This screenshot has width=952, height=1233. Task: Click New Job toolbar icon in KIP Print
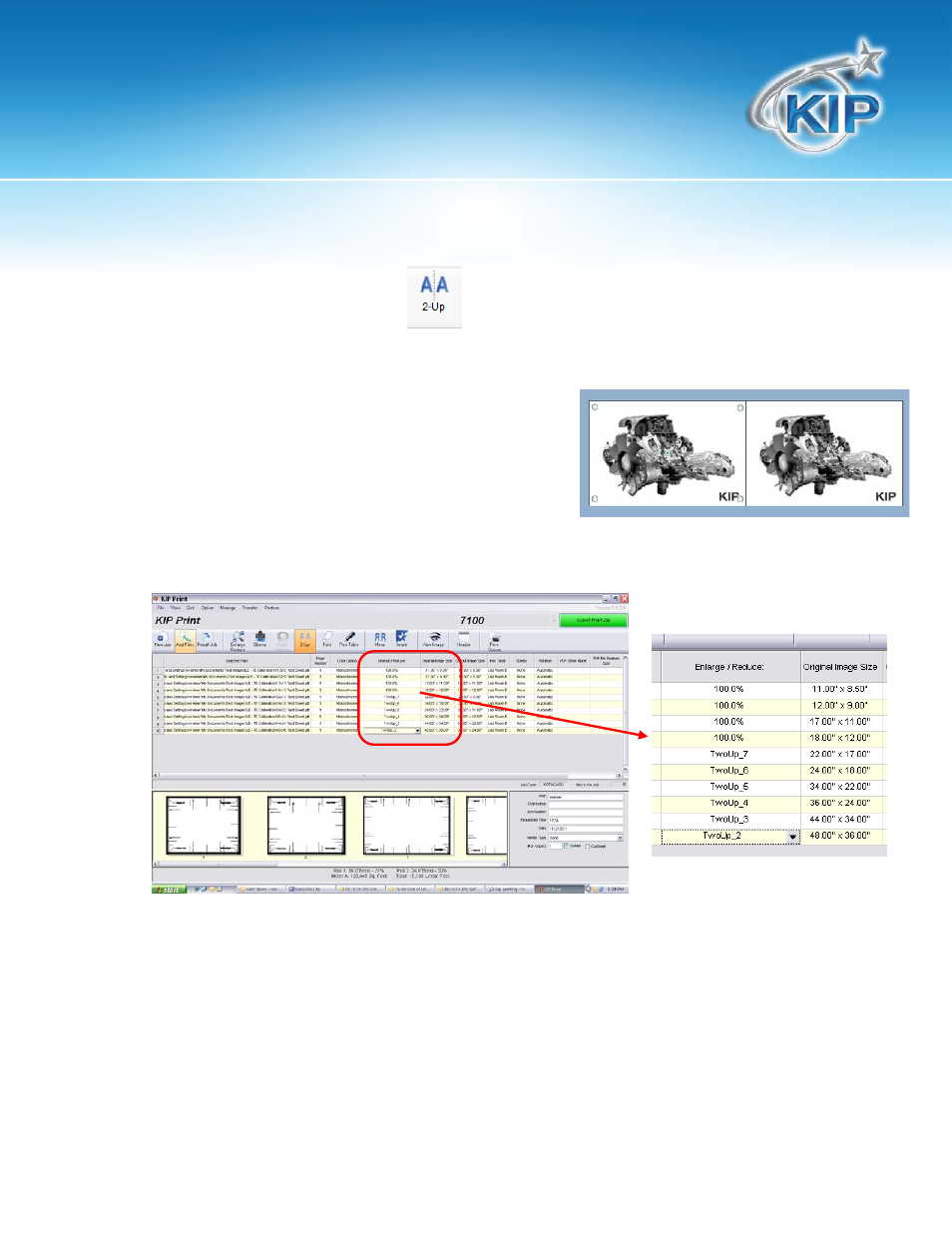point(162,640)
